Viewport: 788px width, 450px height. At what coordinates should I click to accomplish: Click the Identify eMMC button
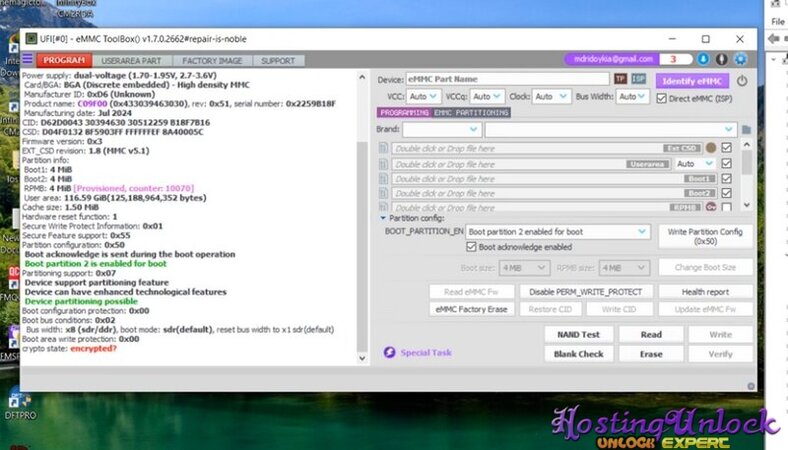(x=692, y=80)
